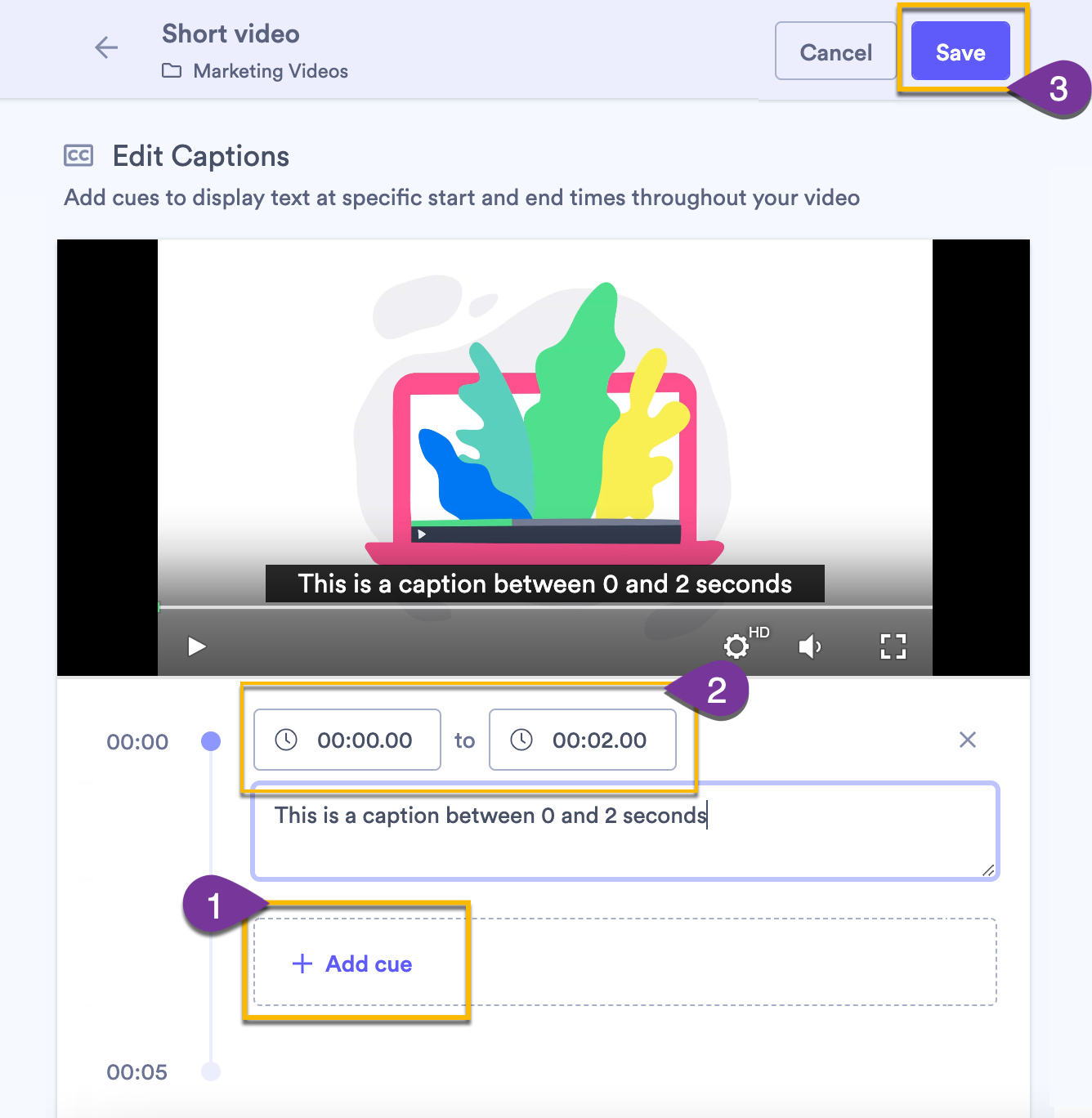1092x1118 pixels.
Task: Click inside the caption text area
Action: pyautogui.click(x=624, y=842)
